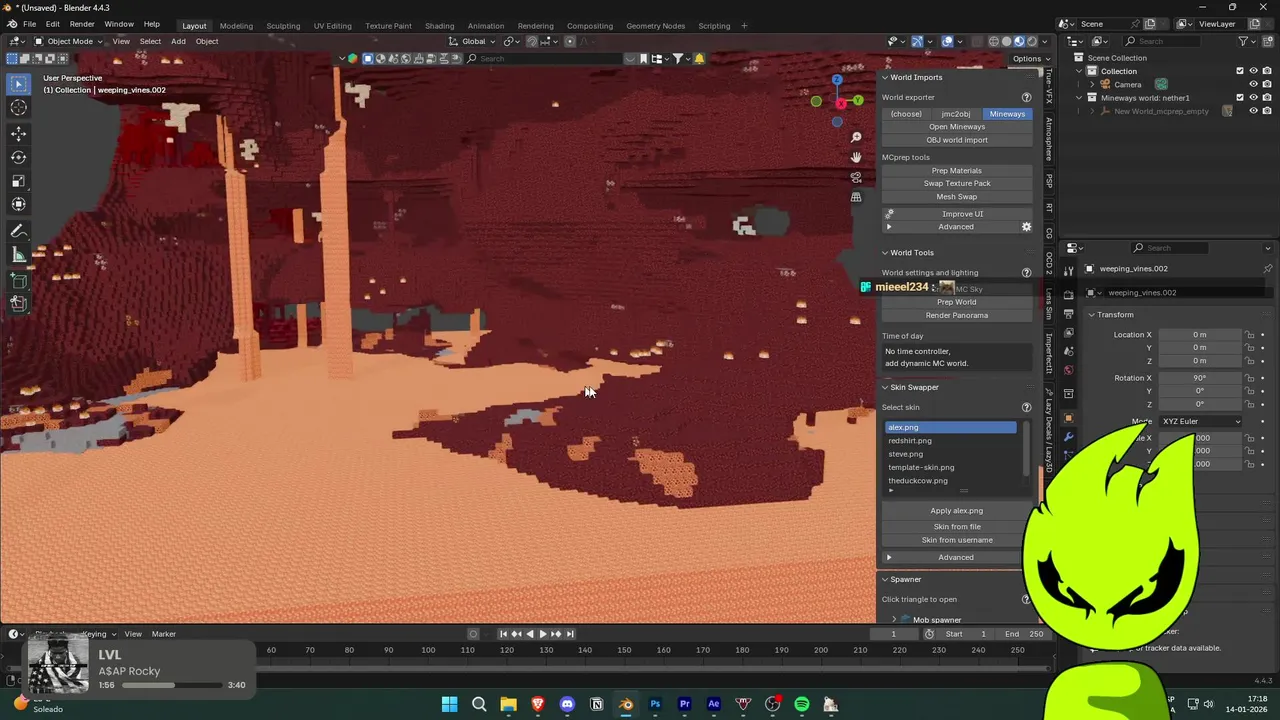Toggle camera view with the camera icon
The height and width of the screenshot is (720, 1280).
click(856, 177)
